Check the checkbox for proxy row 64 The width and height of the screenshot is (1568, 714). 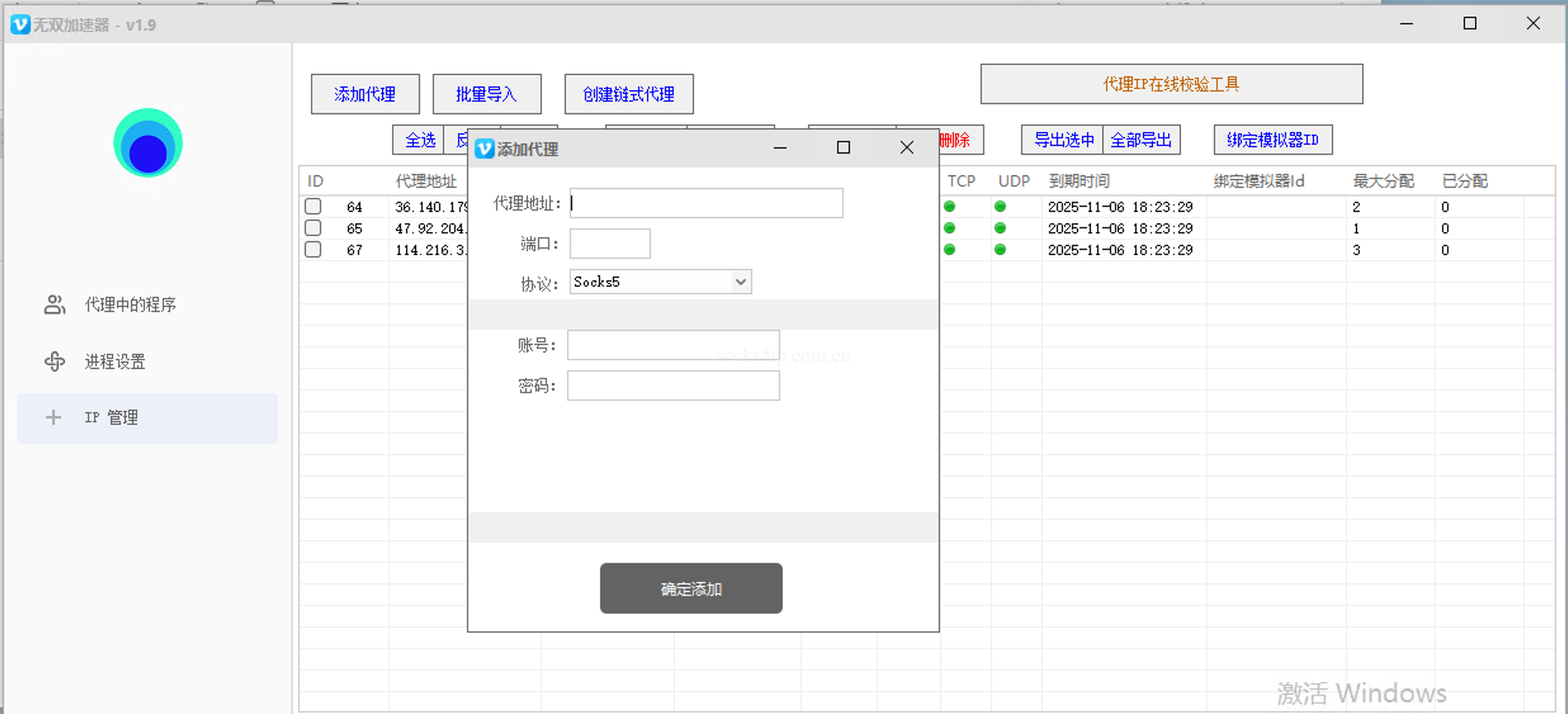(312, 206)
